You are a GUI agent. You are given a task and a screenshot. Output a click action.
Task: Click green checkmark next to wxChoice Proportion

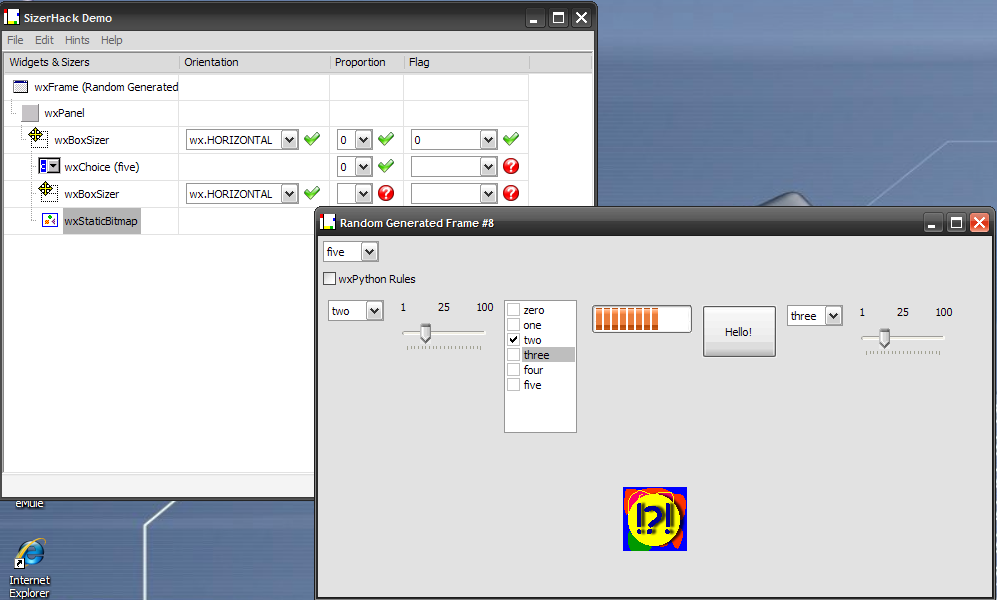386,166
